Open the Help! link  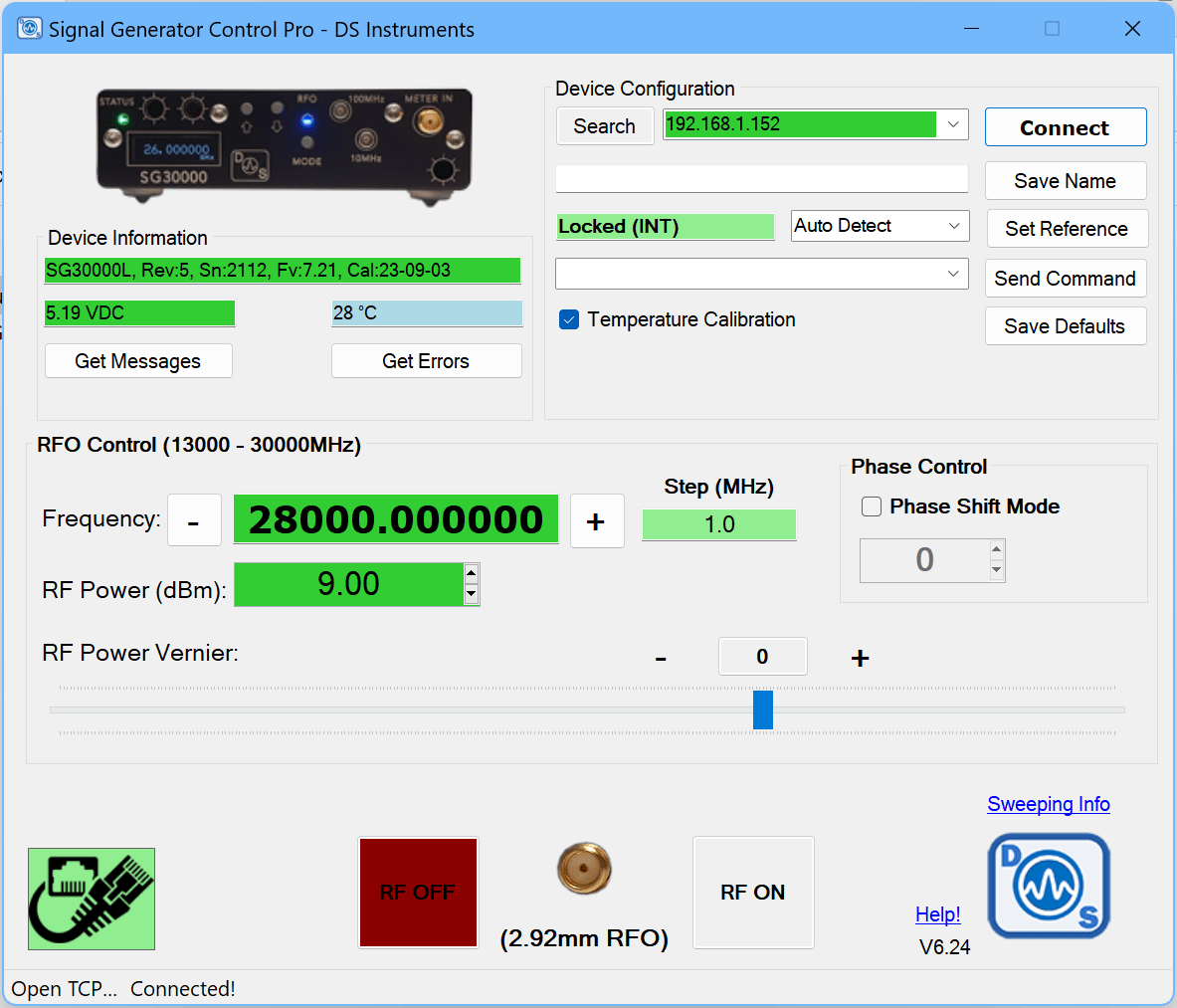coord(937,914)
